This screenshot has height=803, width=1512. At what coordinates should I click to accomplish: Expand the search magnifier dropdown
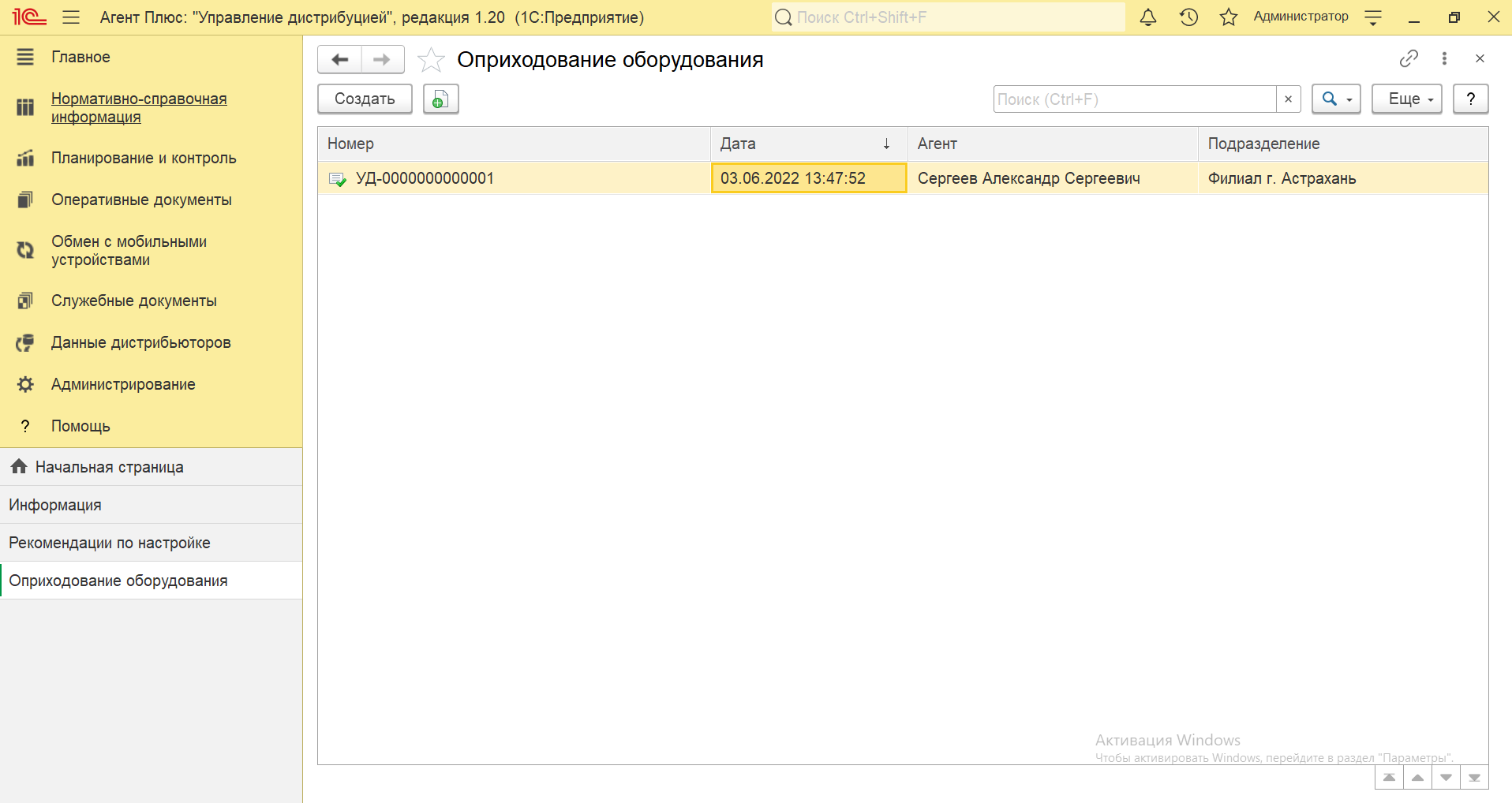(1336, 99)
